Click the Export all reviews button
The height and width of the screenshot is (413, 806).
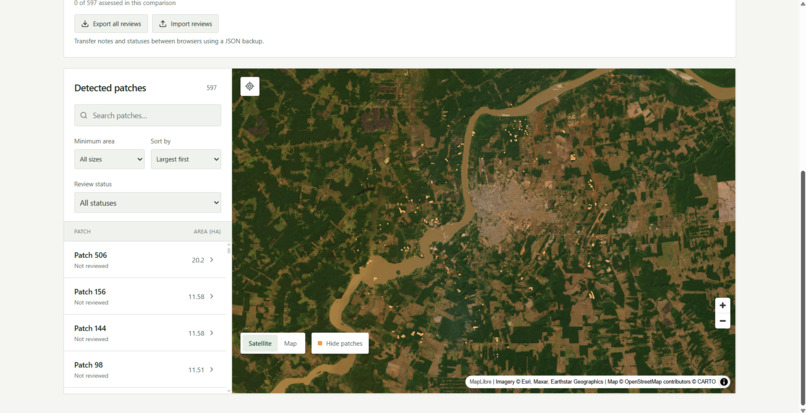[x=111, y=24]
